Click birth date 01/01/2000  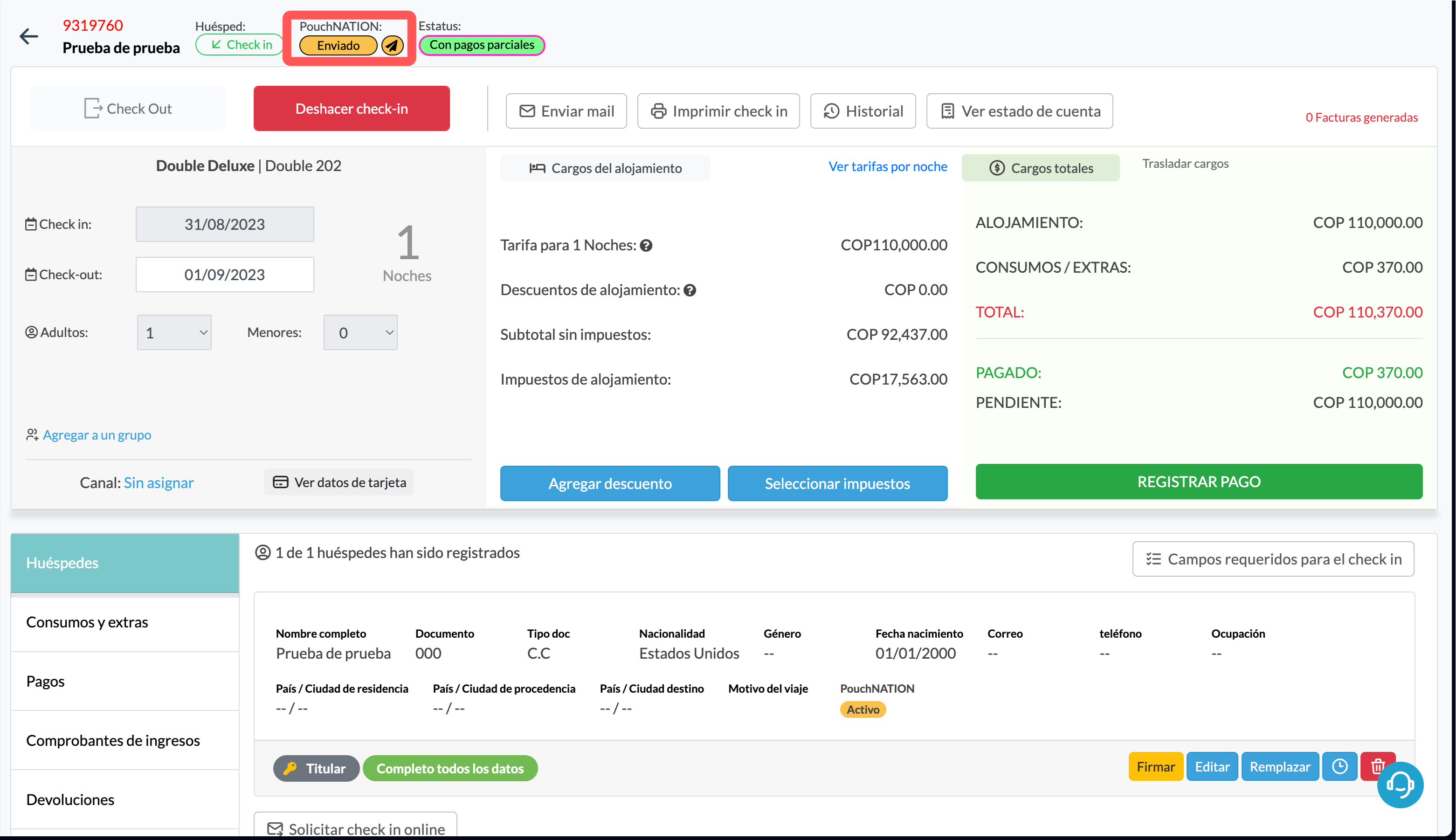pos(916,653)
